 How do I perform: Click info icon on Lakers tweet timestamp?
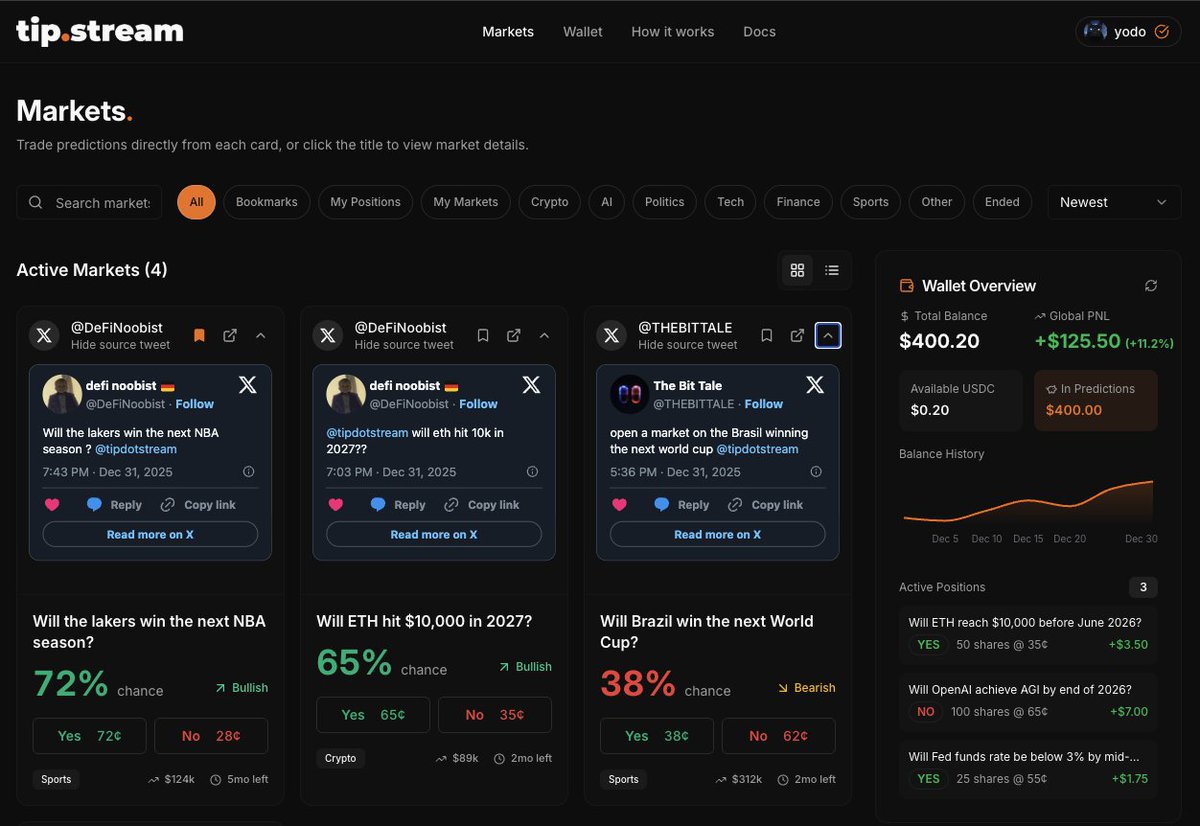click(248, 472)
